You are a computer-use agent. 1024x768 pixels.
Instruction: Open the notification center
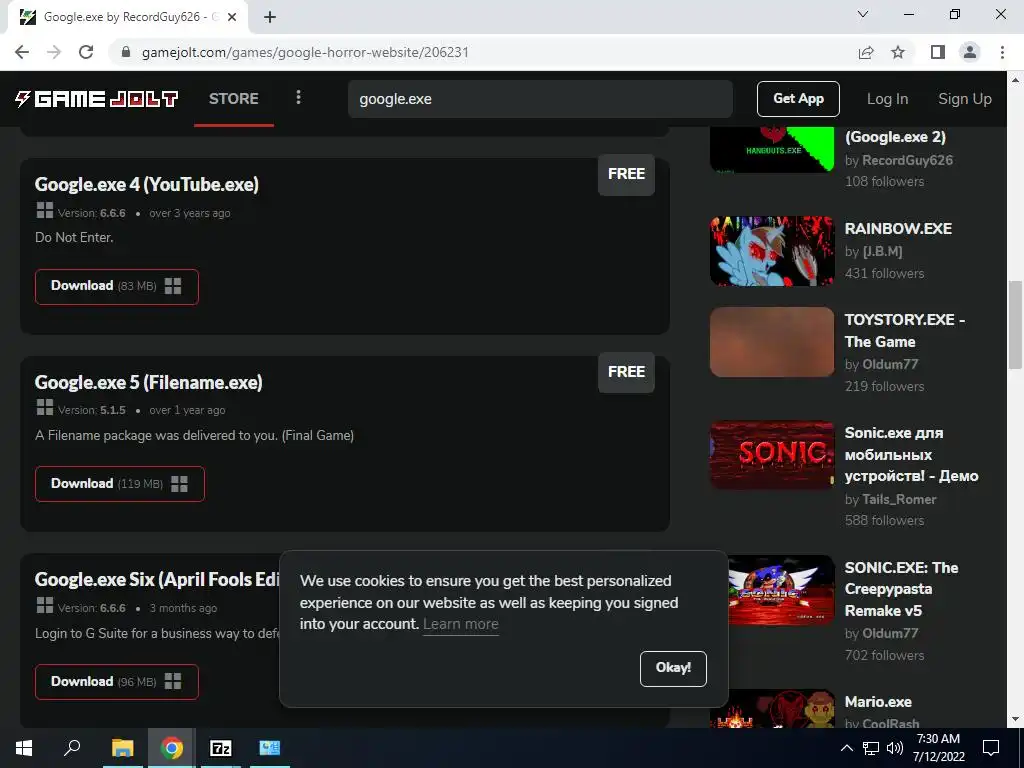[991, 748]
